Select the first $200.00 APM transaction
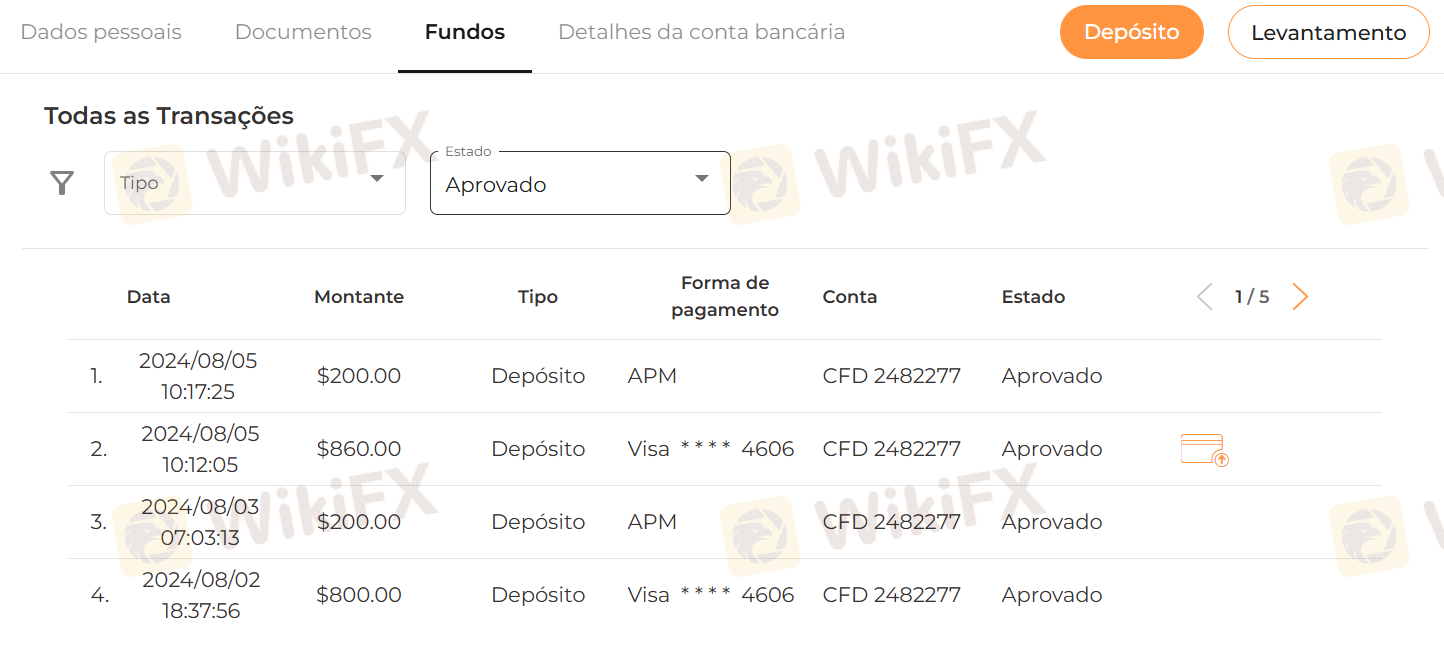 [x=725, y=376]
